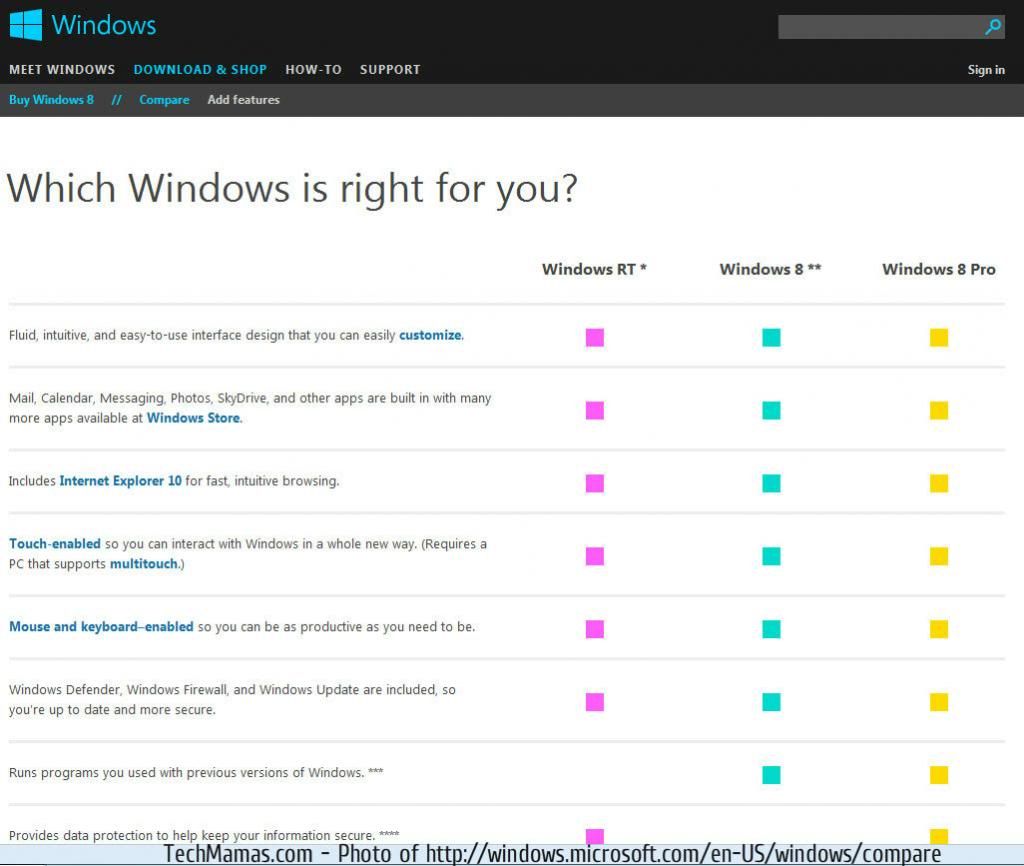Open the Add features tab
Viewport: 1024px width, 866px height.
[243, 100]
